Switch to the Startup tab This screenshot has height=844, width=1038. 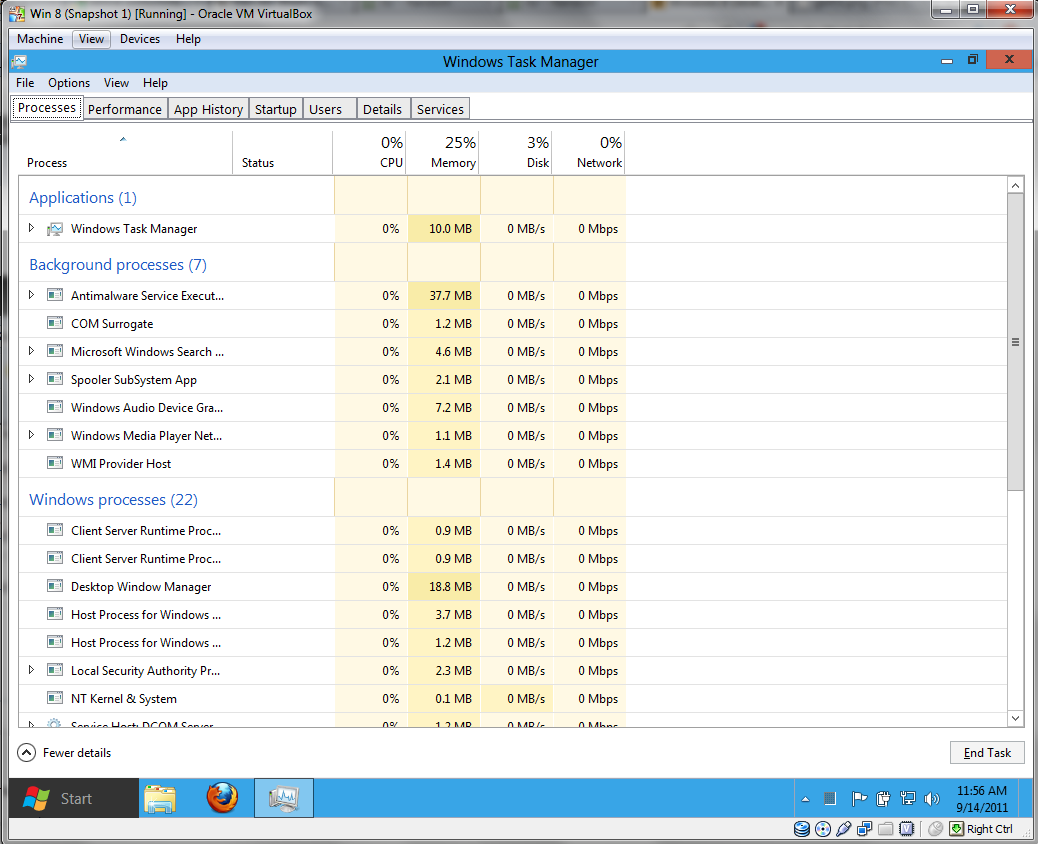pos(276,109)
